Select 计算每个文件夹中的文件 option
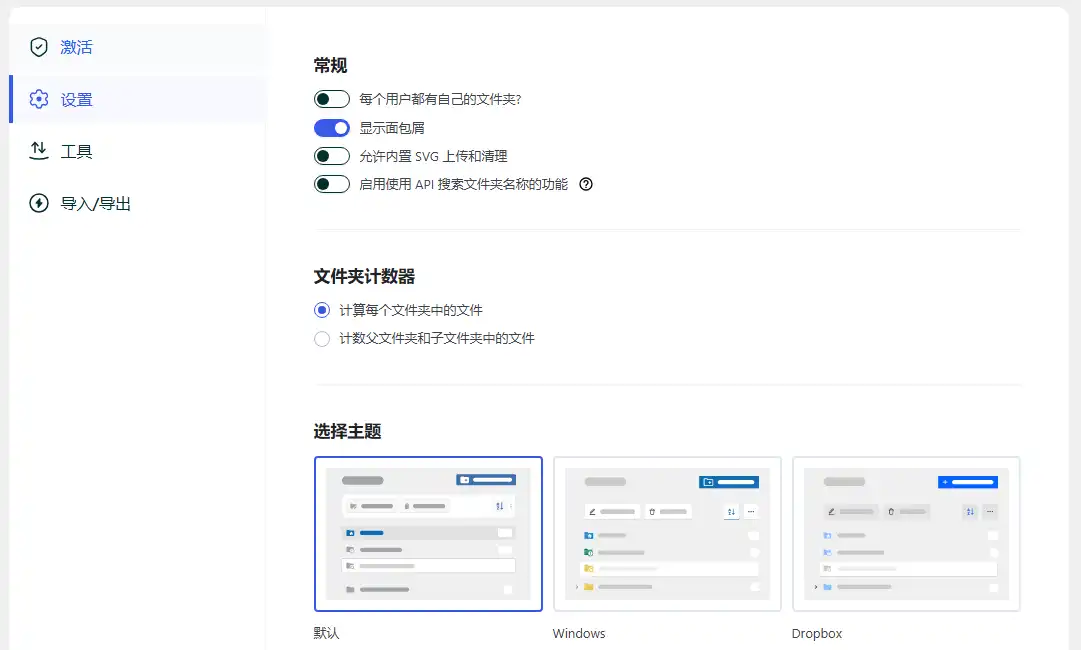 click(321, 310)
